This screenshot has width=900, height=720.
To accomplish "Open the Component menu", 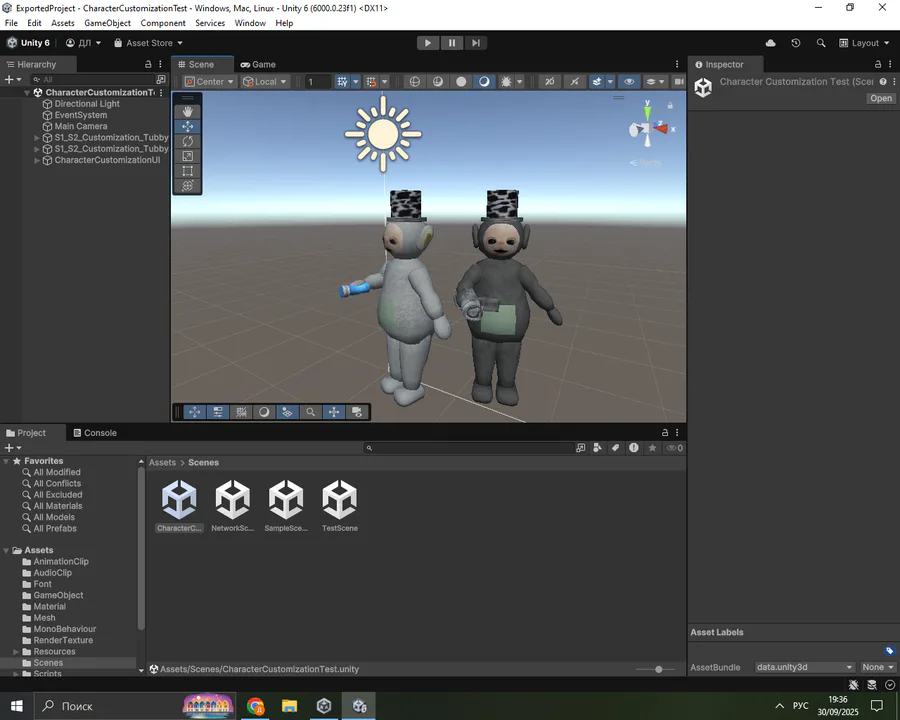I will pos(163,23).
